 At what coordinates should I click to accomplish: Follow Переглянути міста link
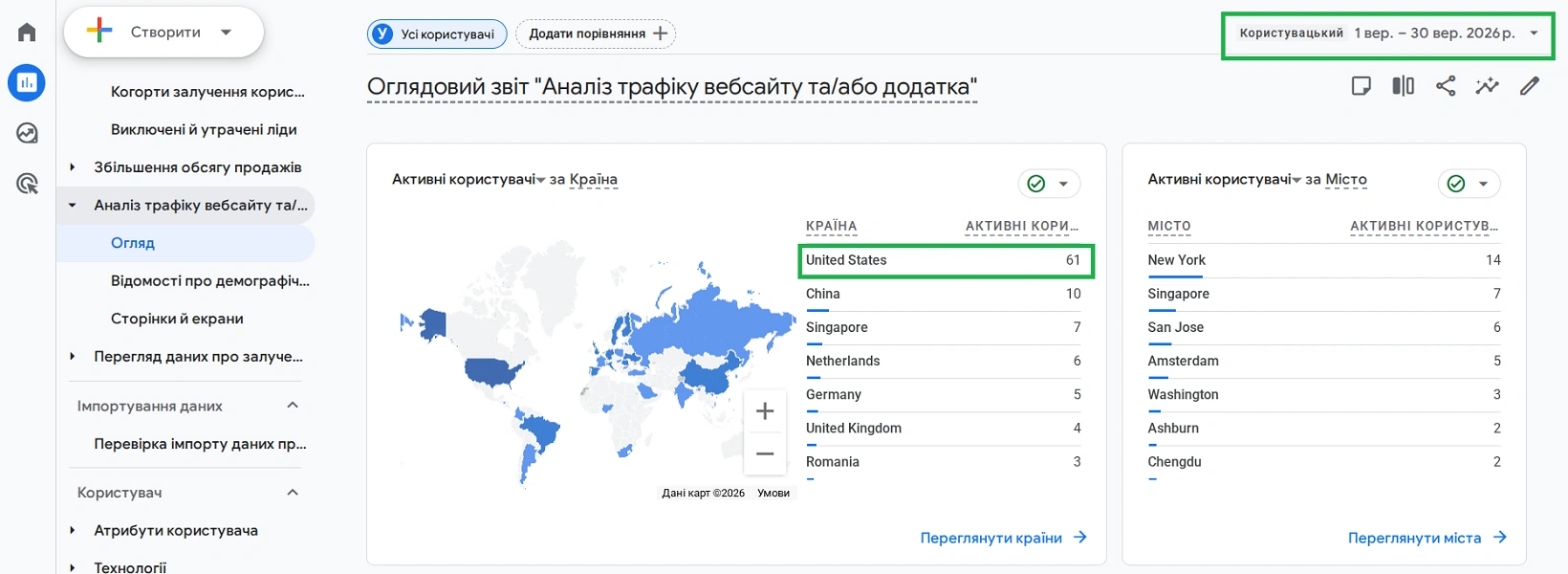pyautogui.click(x=1427, y=538)
